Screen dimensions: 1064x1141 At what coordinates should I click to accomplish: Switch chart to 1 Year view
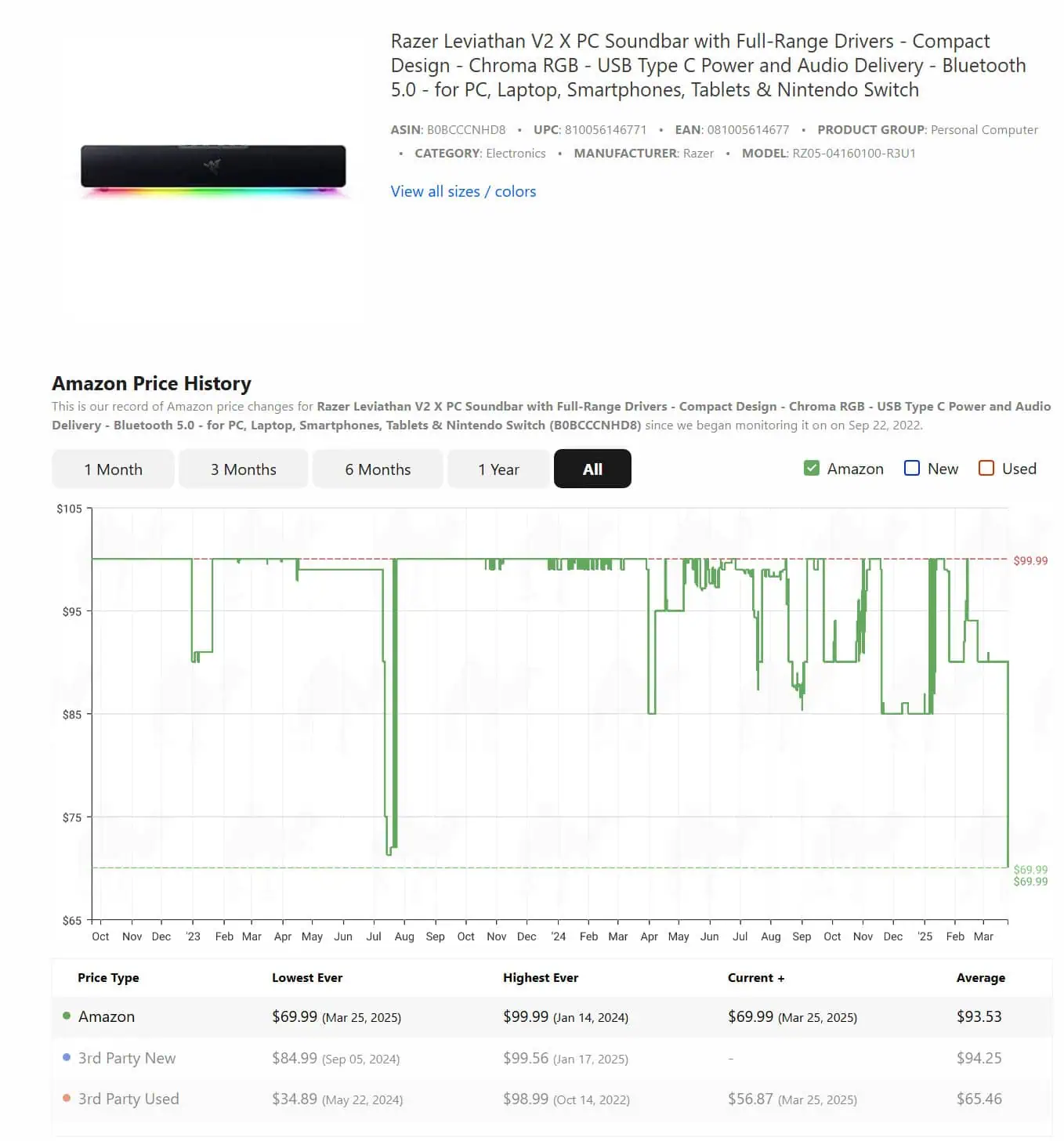pyautogui.click(x=498, y=469)
